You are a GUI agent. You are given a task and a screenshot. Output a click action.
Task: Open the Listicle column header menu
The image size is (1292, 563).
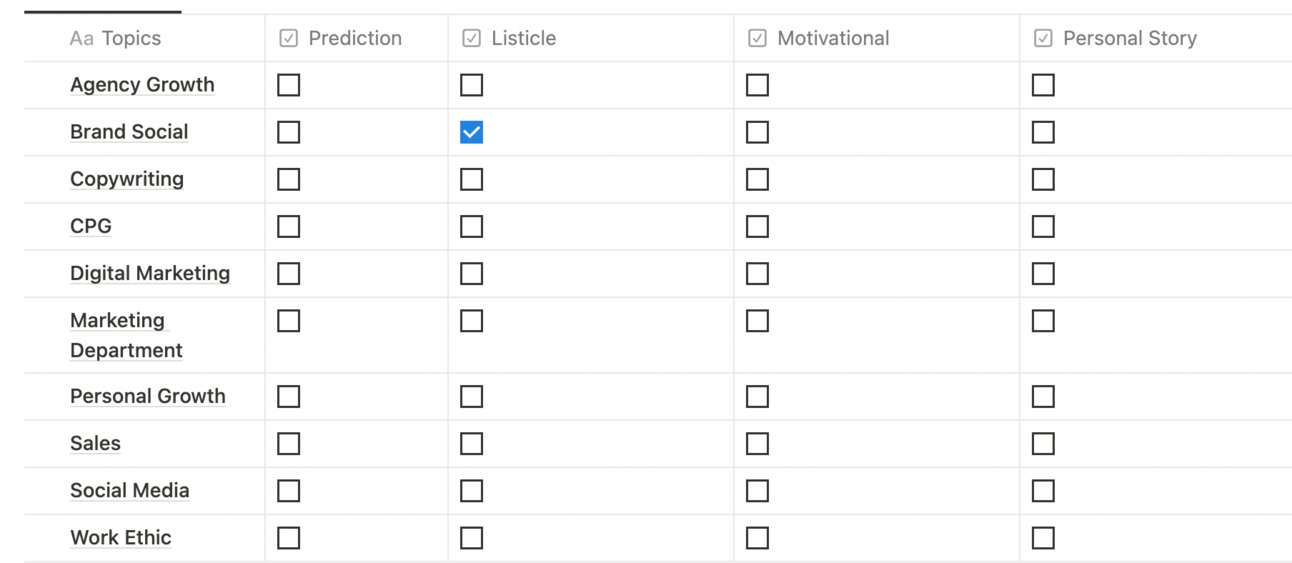pos(522,38)
